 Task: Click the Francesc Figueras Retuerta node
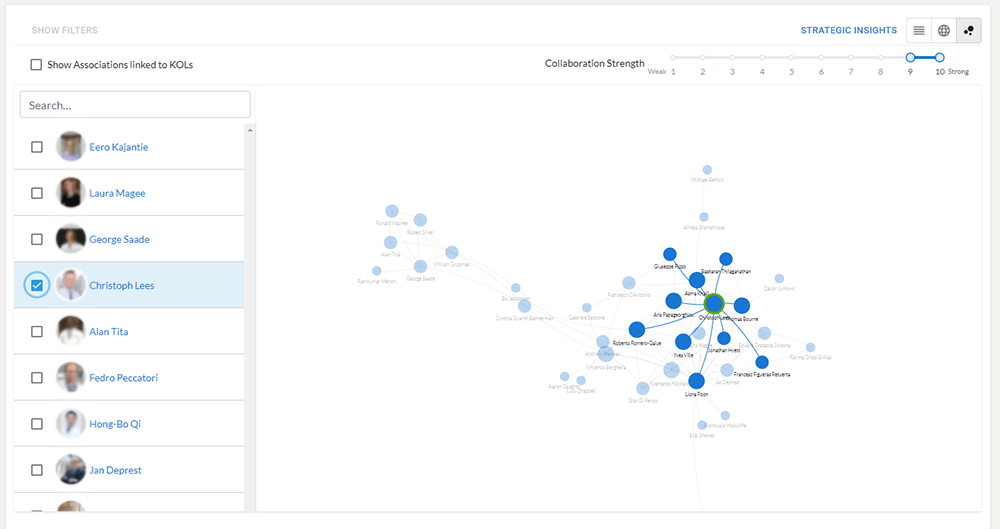[762, 362]
